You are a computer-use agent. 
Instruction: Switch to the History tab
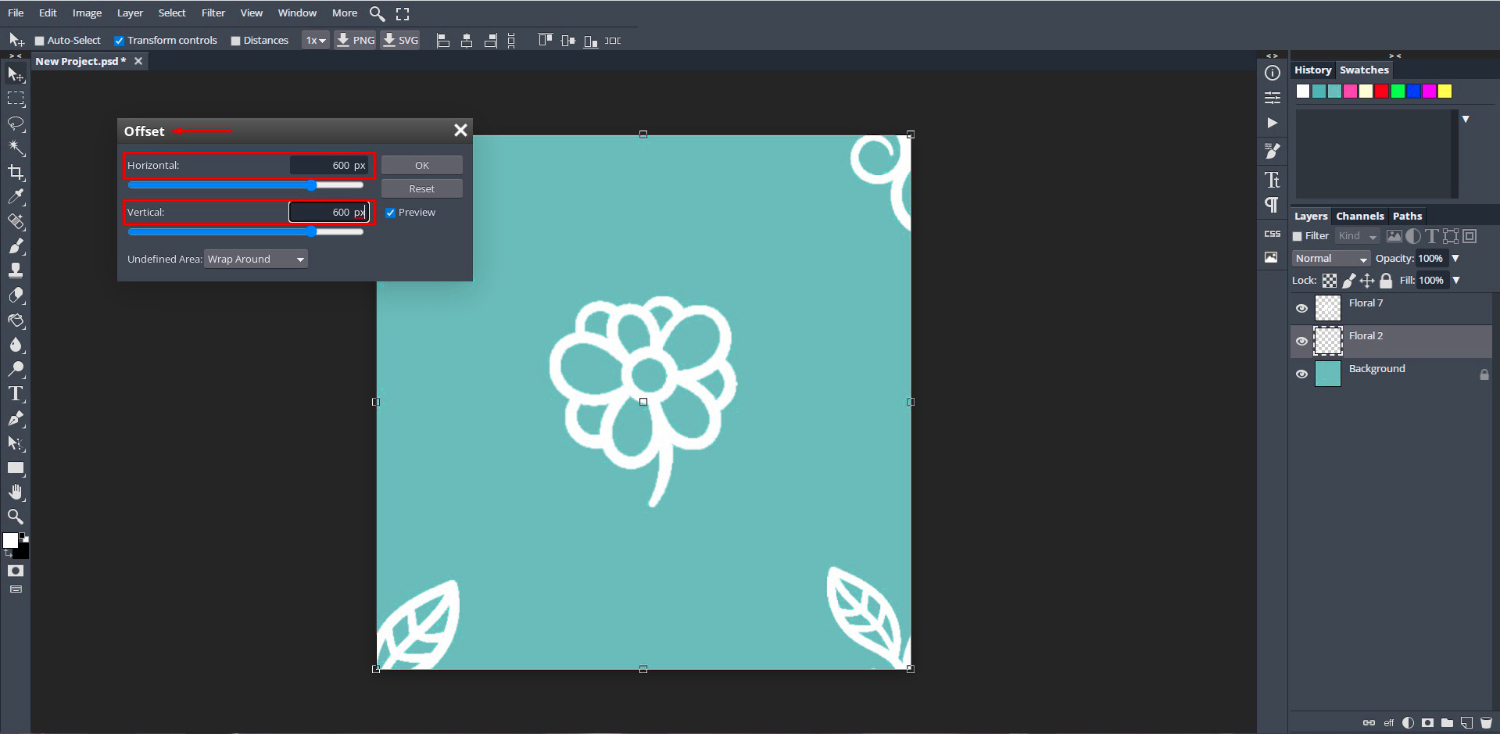click(1313, 70)
